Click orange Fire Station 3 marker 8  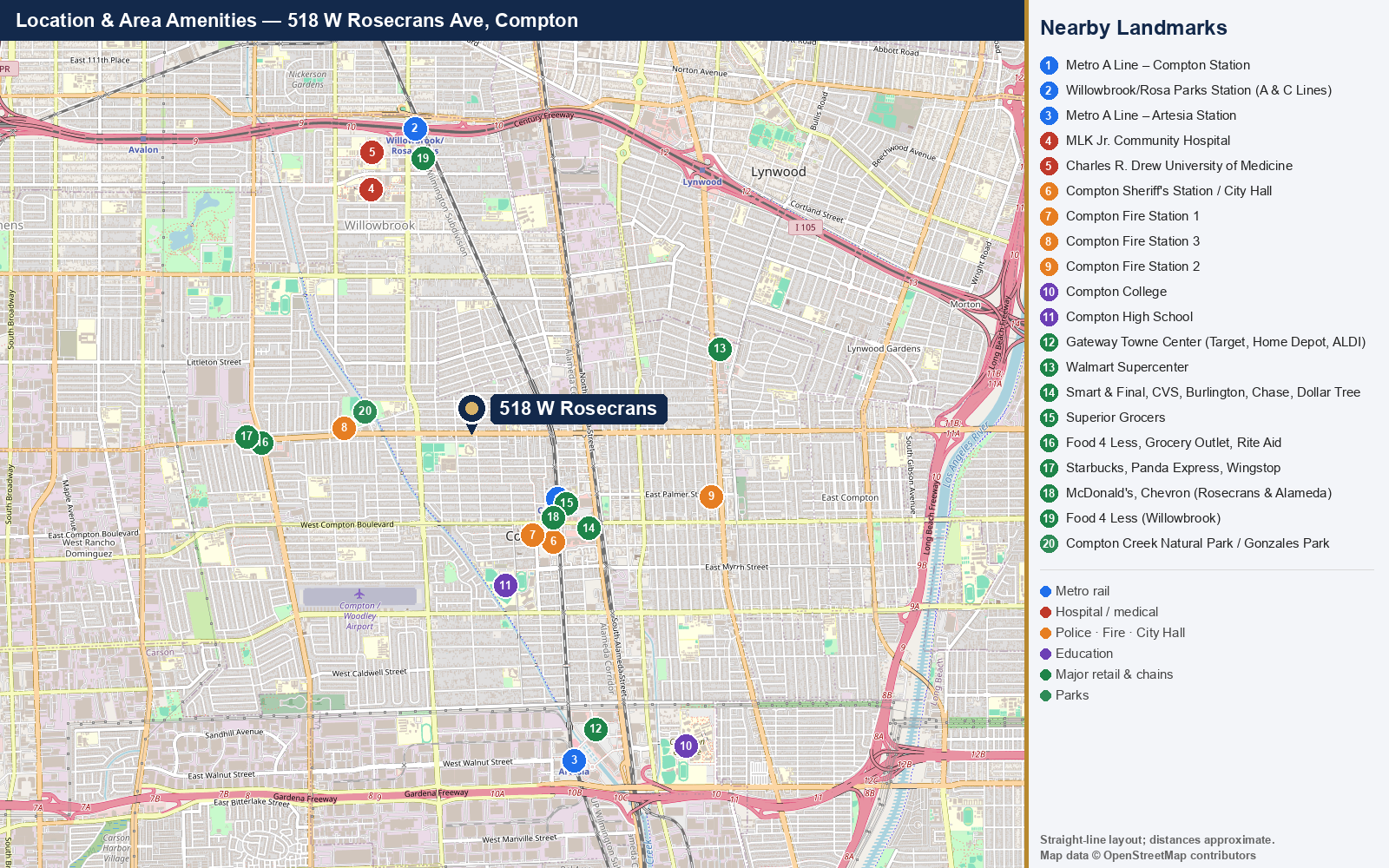coord(344,428)
